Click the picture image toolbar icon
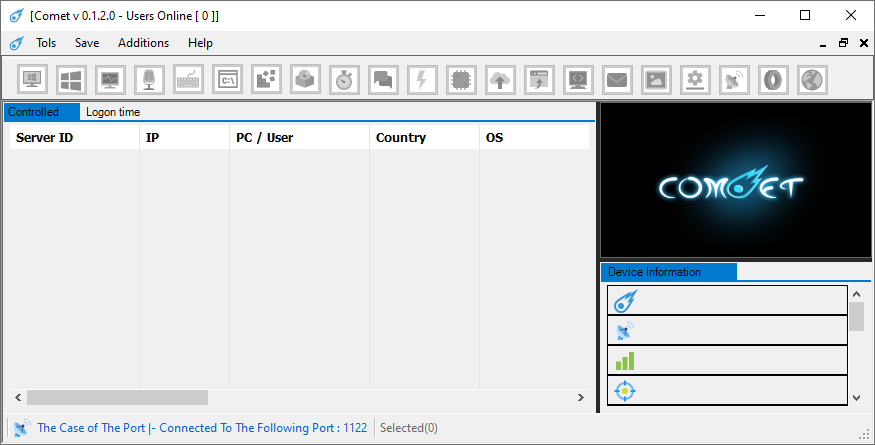This screenshot has height=445, width=875. point(656,79)
